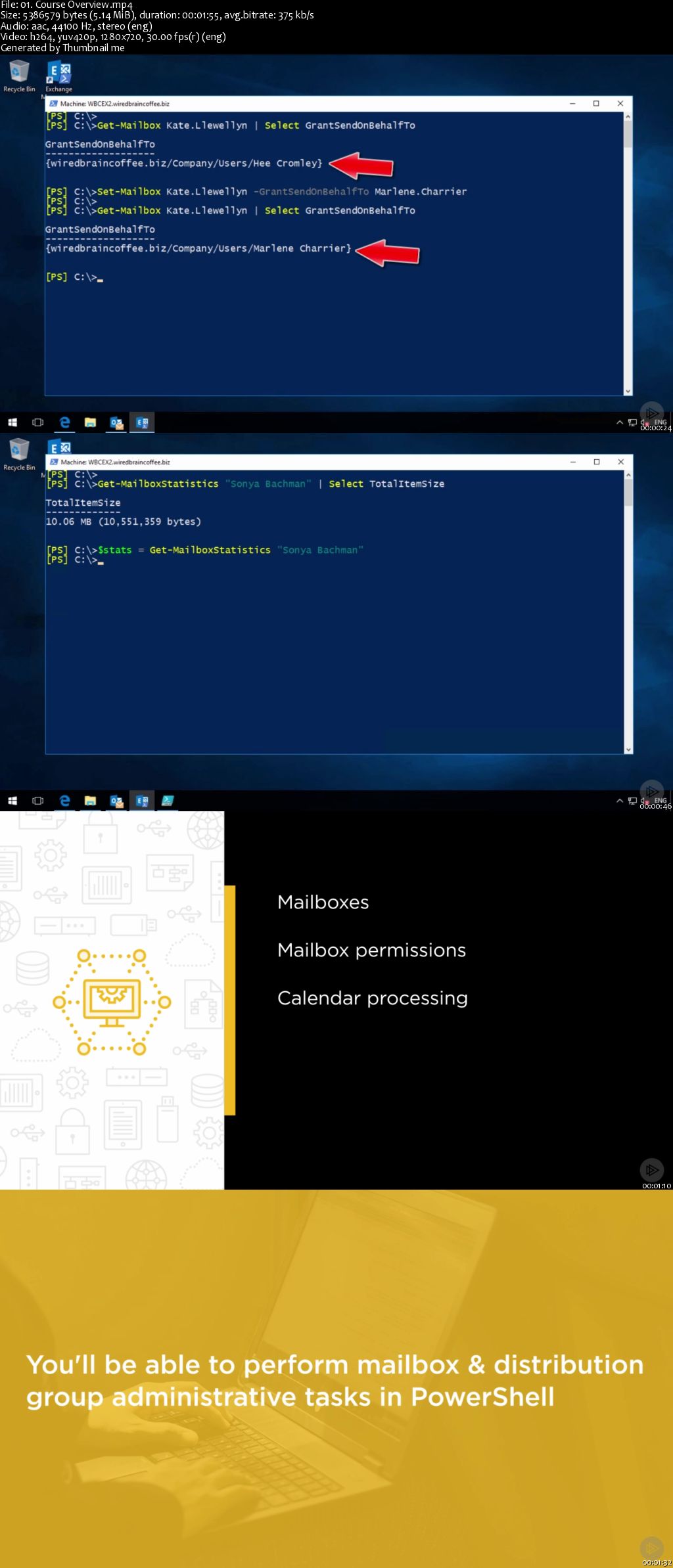Click the Marlene Charrier output line

pos(198,248)
